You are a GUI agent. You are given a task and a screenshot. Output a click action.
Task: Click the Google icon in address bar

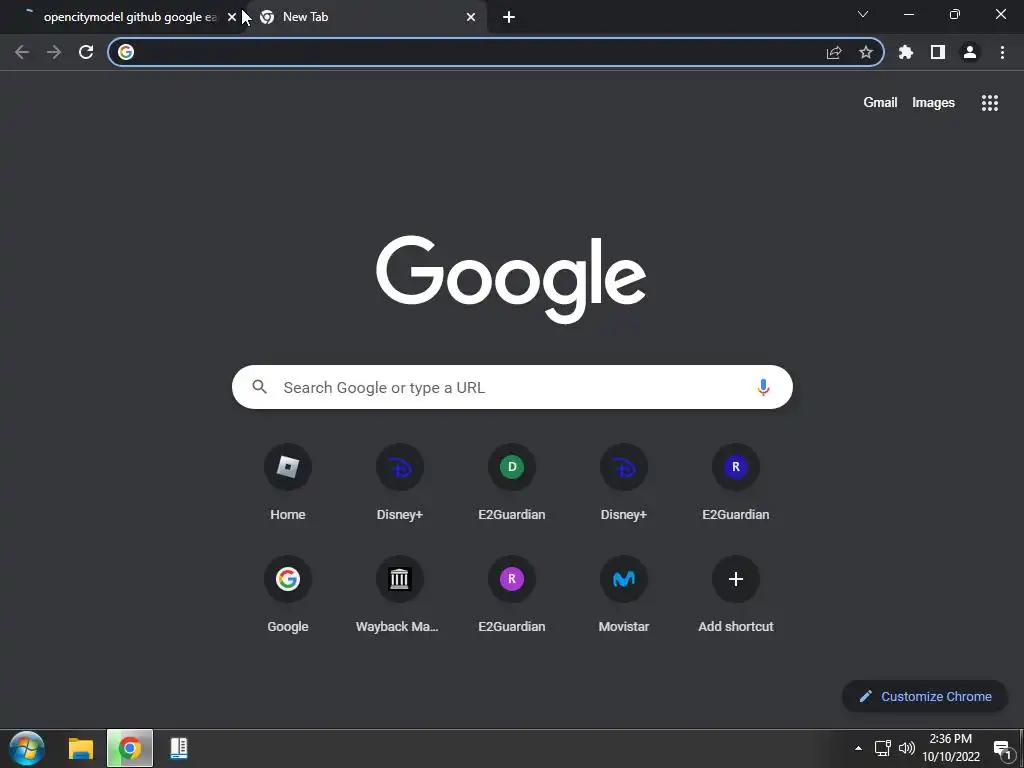point(126,52)
